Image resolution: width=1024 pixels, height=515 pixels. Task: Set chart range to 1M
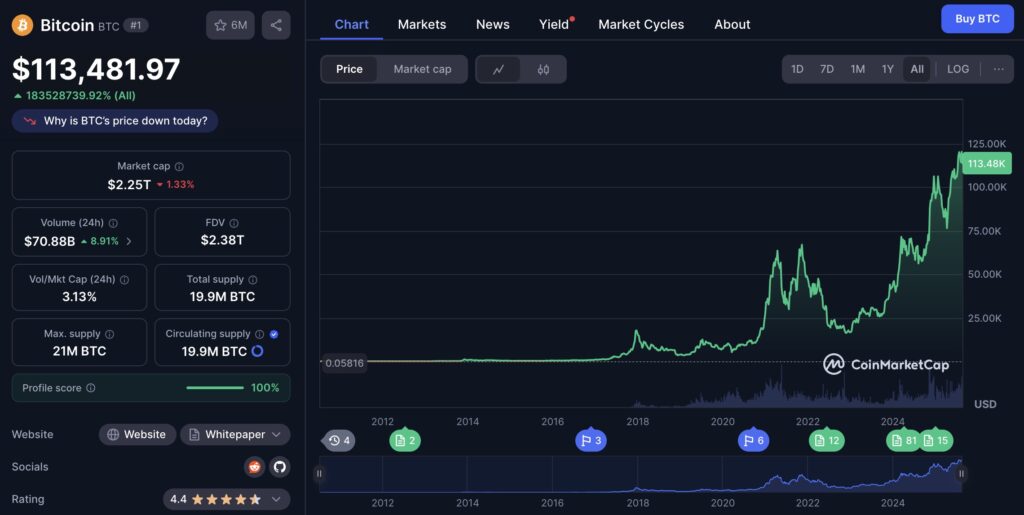(x=857, y=69)
